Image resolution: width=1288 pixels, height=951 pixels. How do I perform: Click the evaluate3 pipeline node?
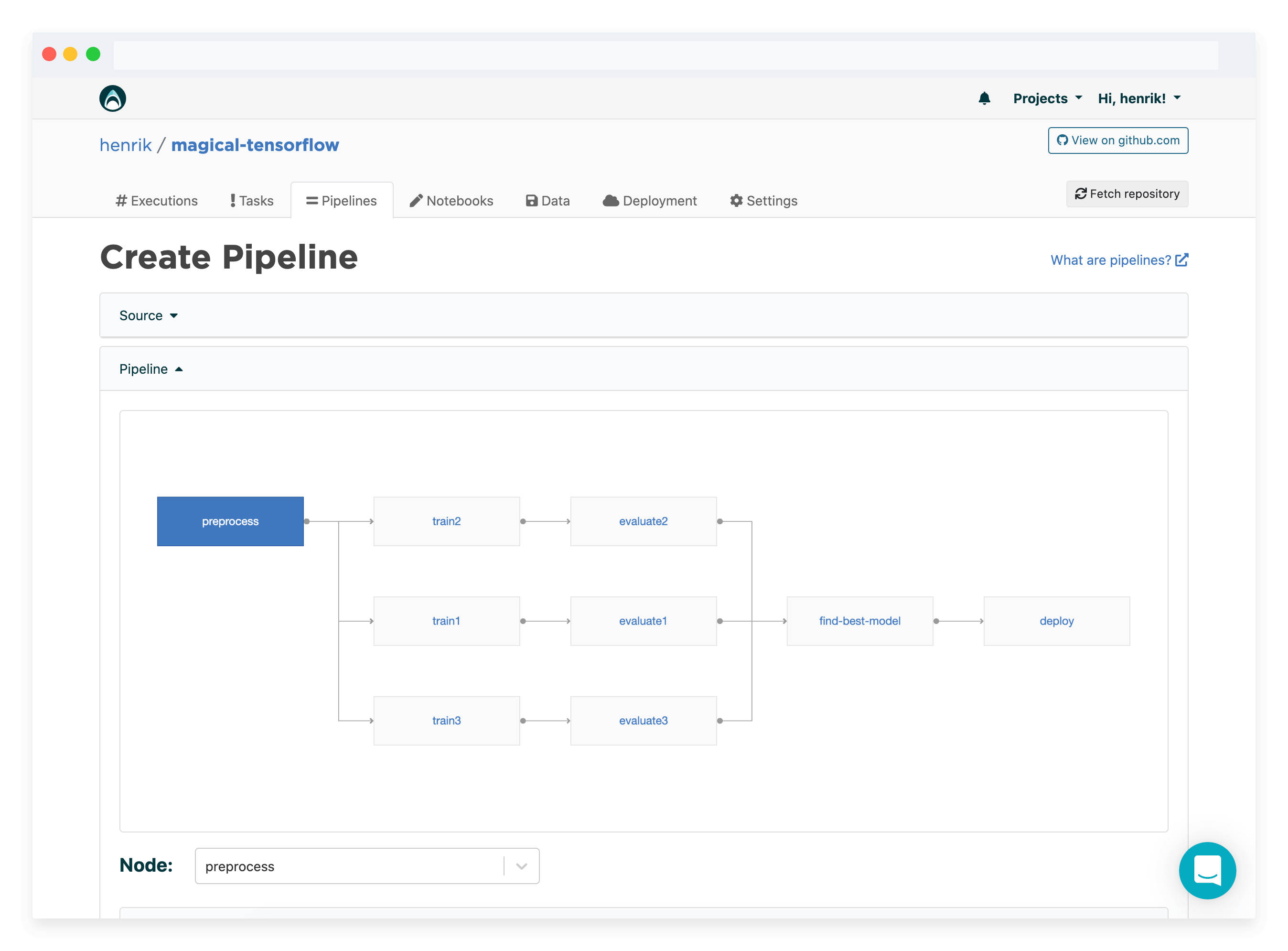pos(644,720)
